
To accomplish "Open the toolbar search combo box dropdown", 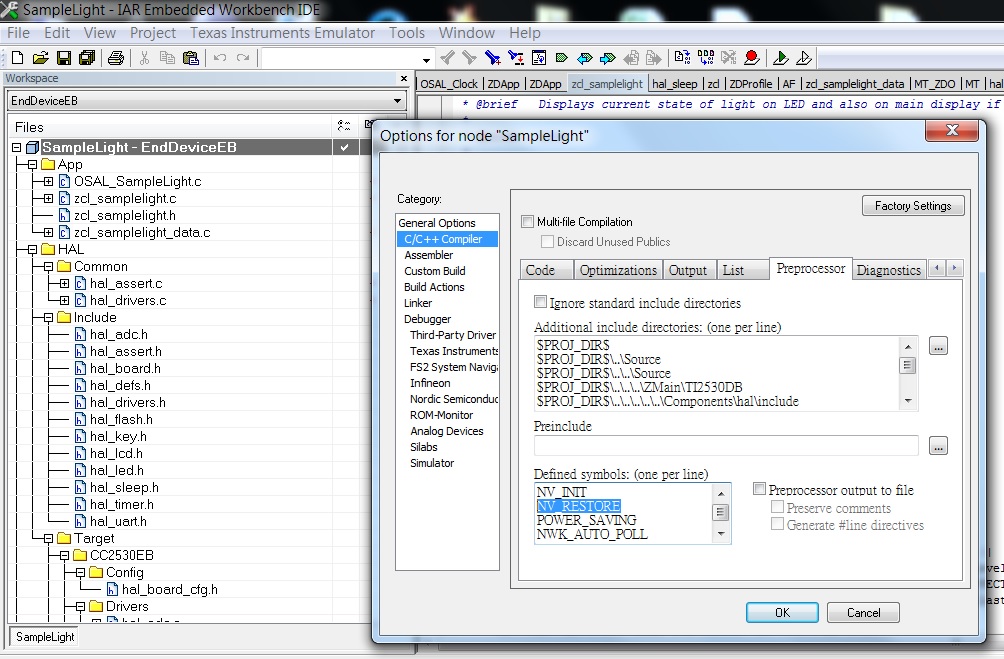I will pos(426,60).
